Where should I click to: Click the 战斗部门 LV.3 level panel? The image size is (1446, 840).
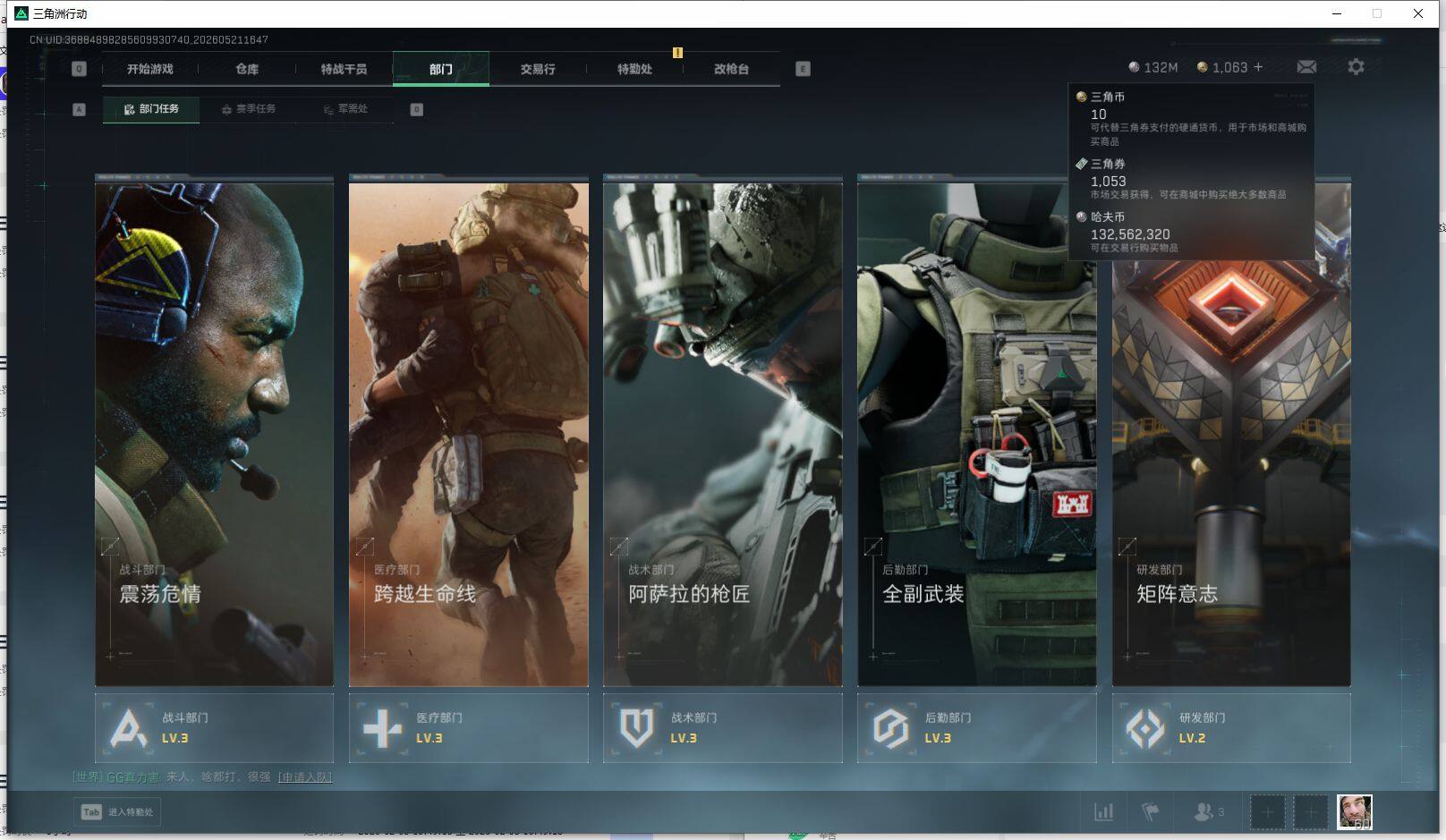point(214,728)
